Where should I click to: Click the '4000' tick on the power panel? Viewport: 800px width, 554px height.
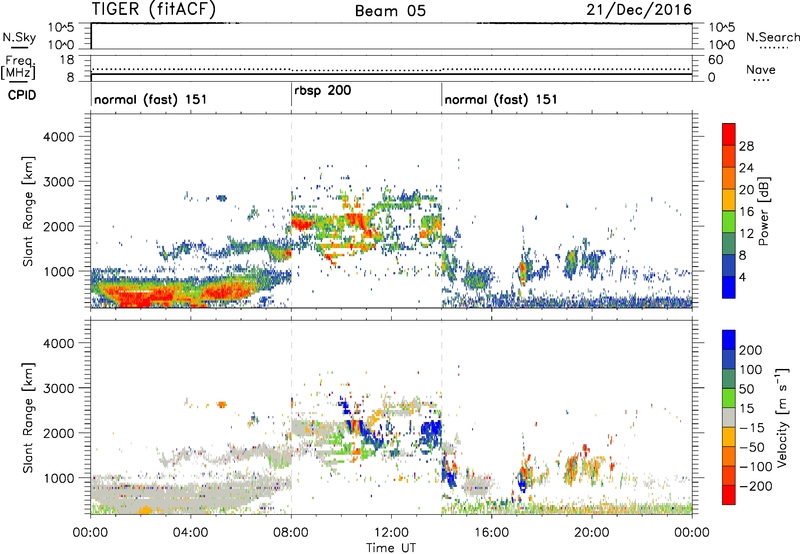58,137
